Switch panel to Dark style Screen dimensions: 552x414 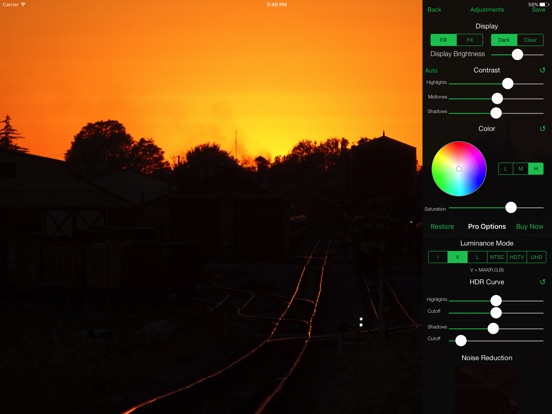(x=504, y=40)
